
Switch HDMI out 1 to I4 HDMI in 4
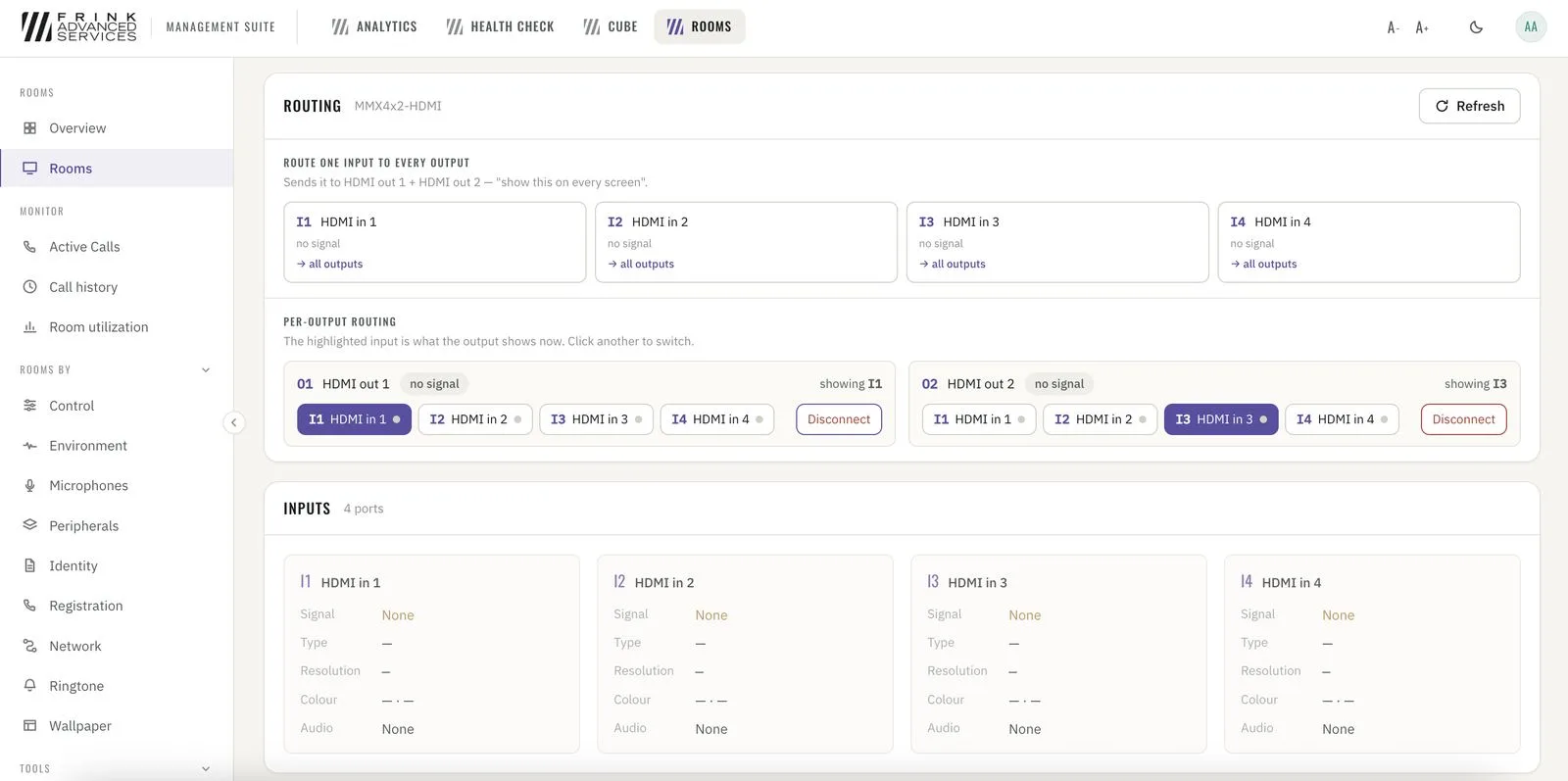pos(717,419)
